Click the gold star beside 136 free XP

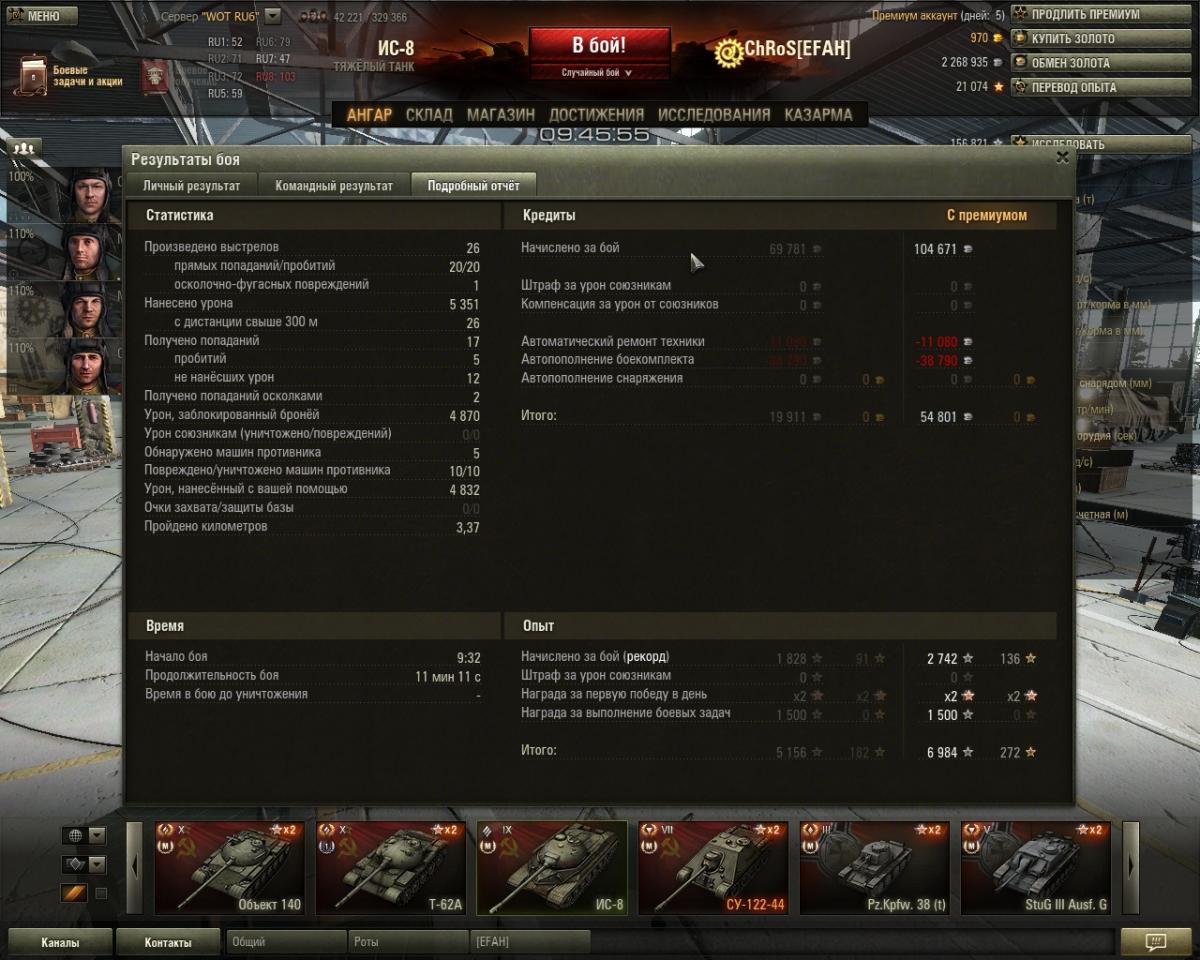pyautogui.click(x=1030, y=659)
